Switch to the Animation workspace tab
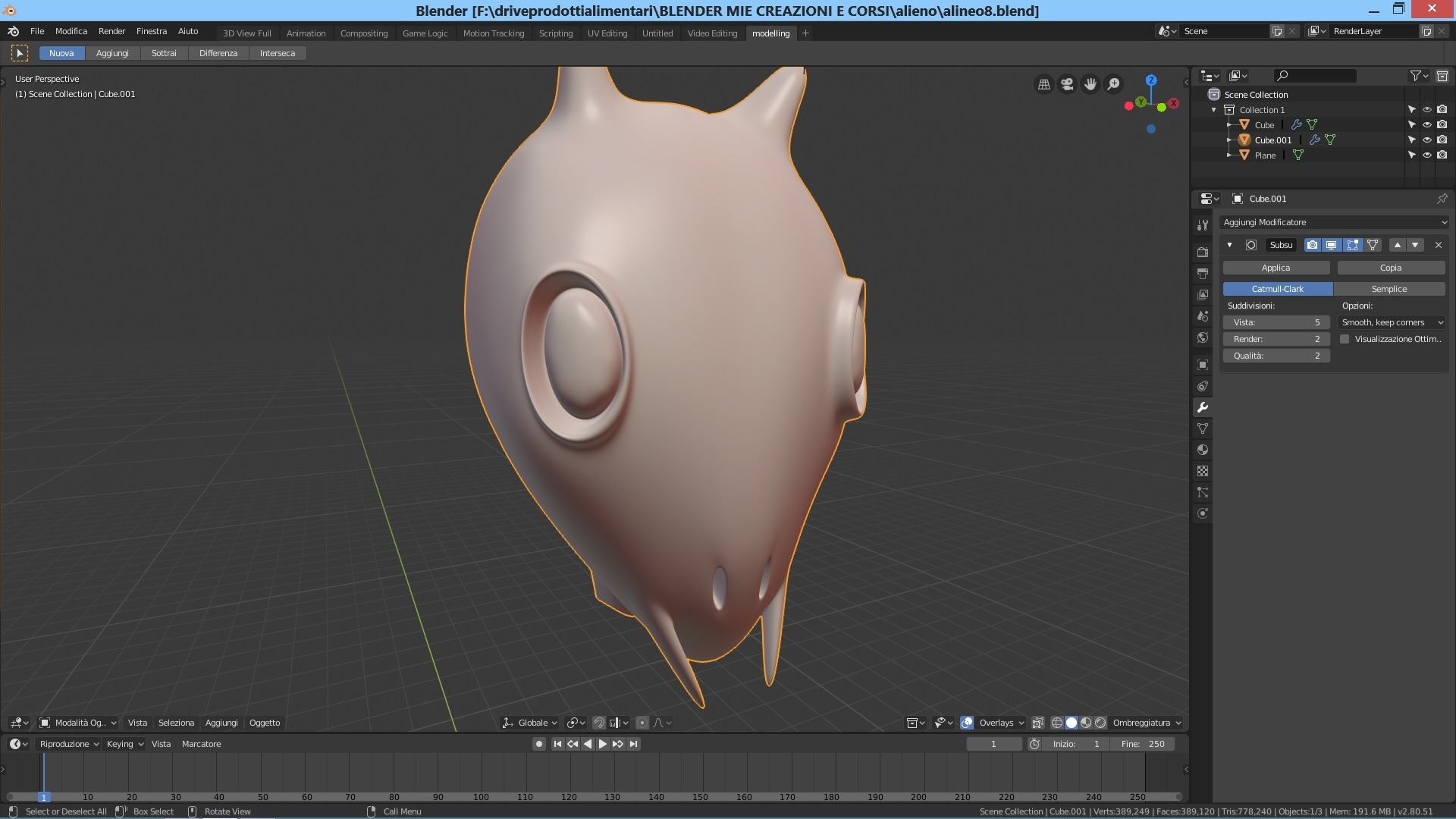This screenshot has width=1456, height=819. [x=306, y=33]
